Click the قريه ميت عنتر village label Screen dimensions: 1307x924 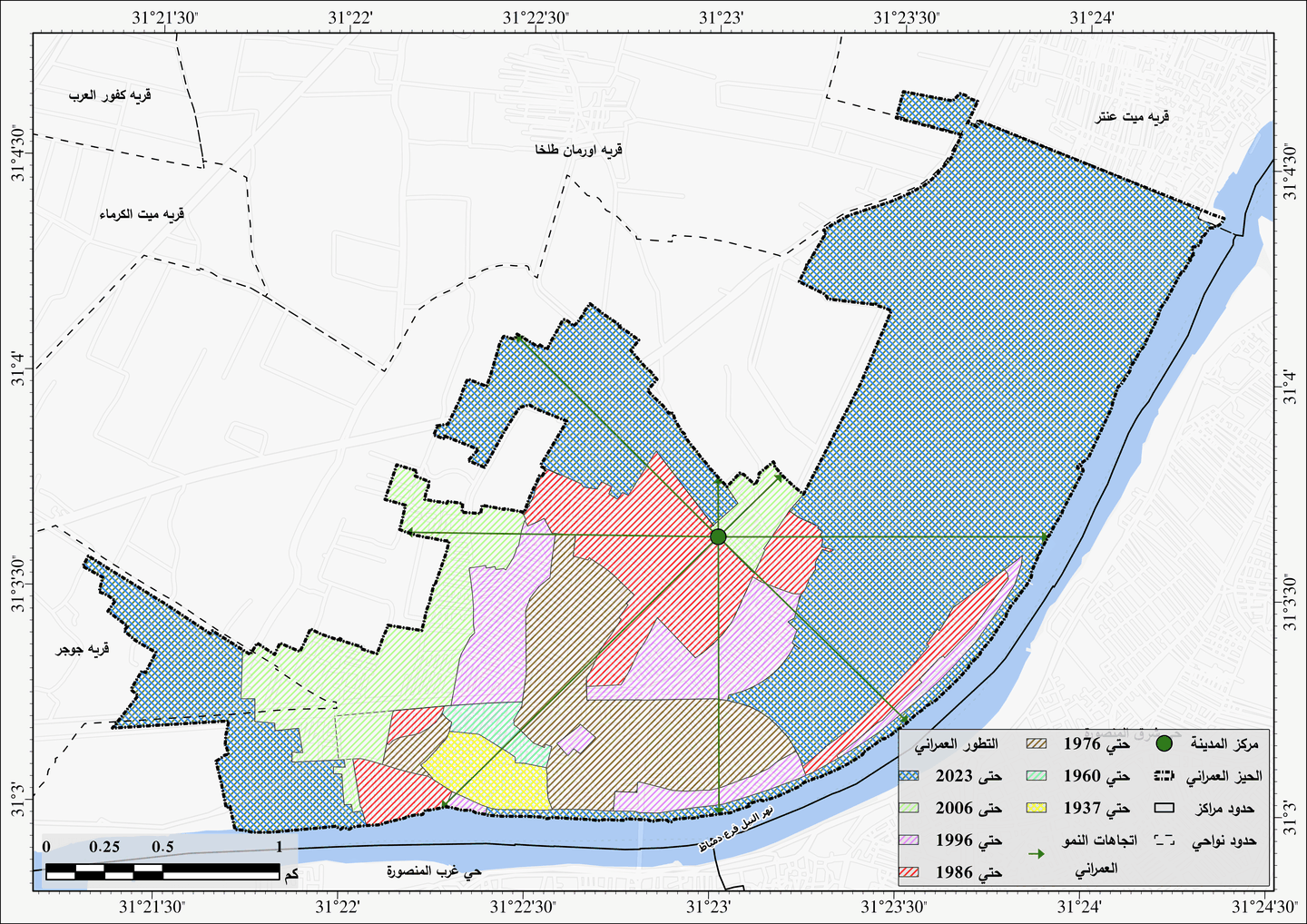point(1132,117)
